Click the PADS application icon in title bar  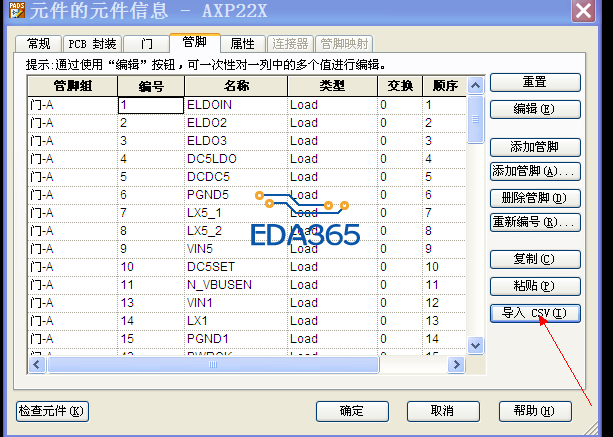(x=16, y=10)
